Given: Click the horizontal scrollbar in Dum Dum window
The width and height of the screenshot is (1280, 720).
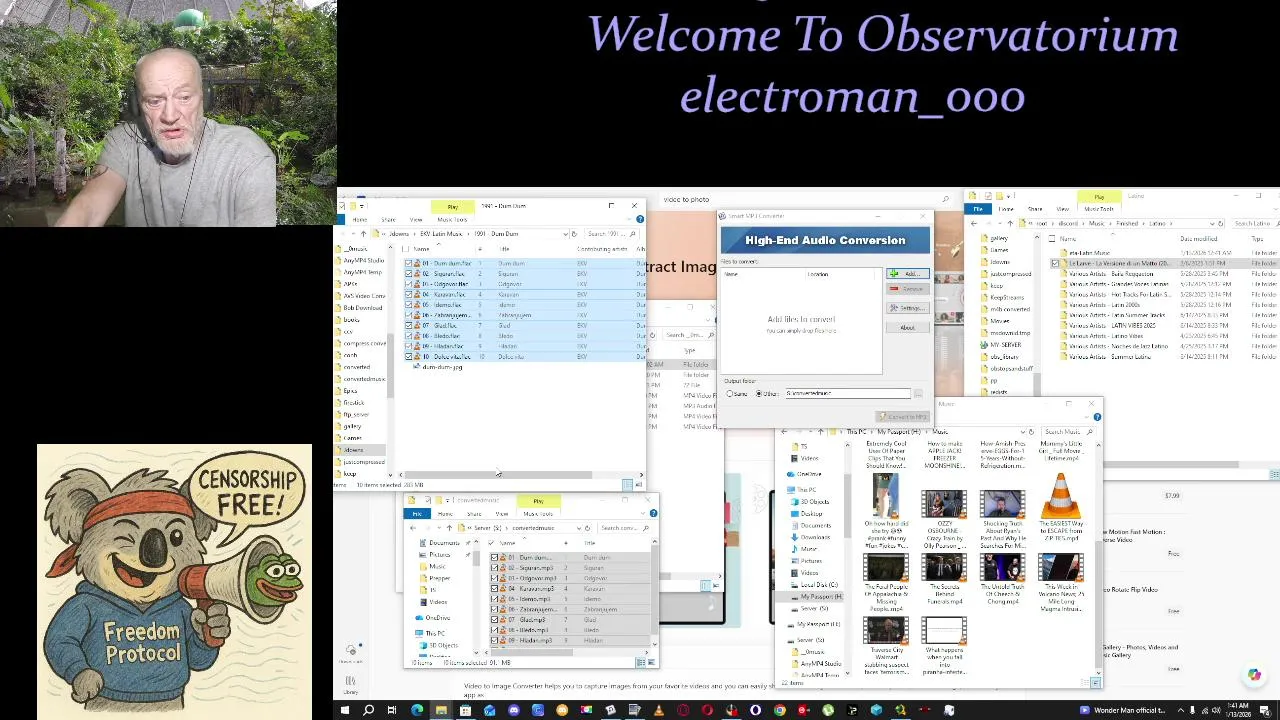Looking at the screenshot, I should point(500,475).
